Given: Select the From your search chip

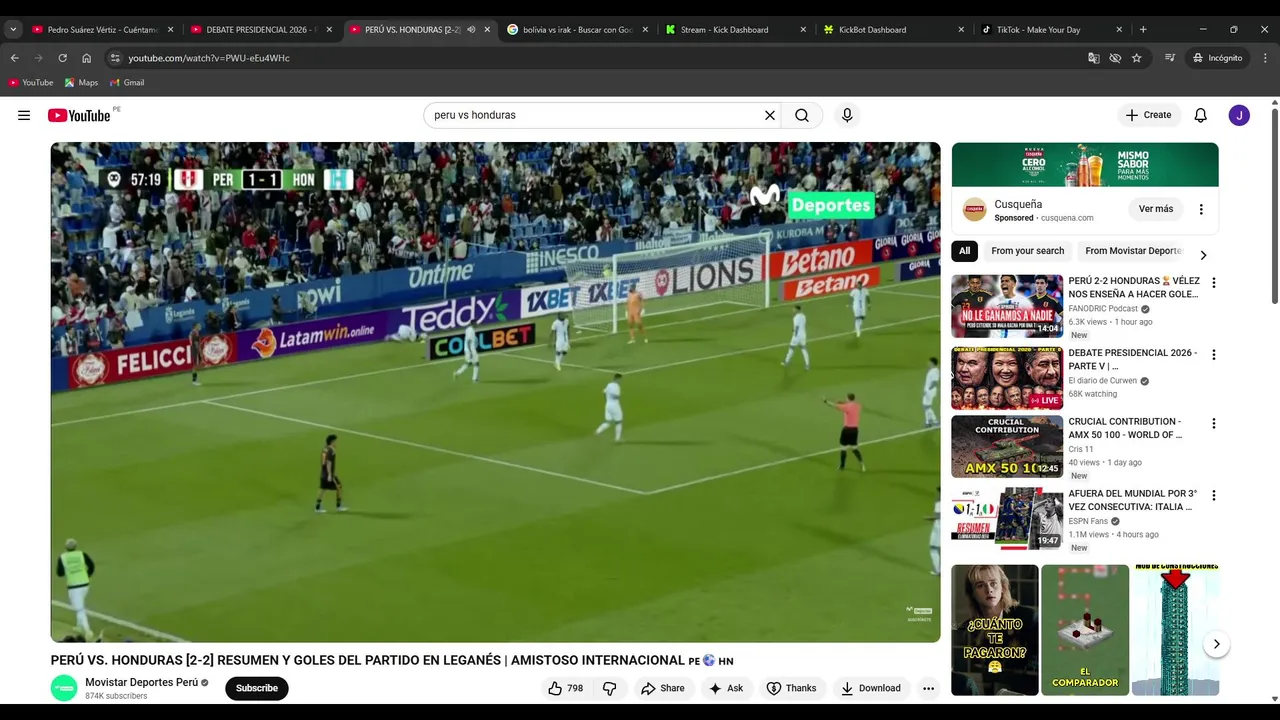Looking at the screenshot, I should click(x=1027, y=251).
